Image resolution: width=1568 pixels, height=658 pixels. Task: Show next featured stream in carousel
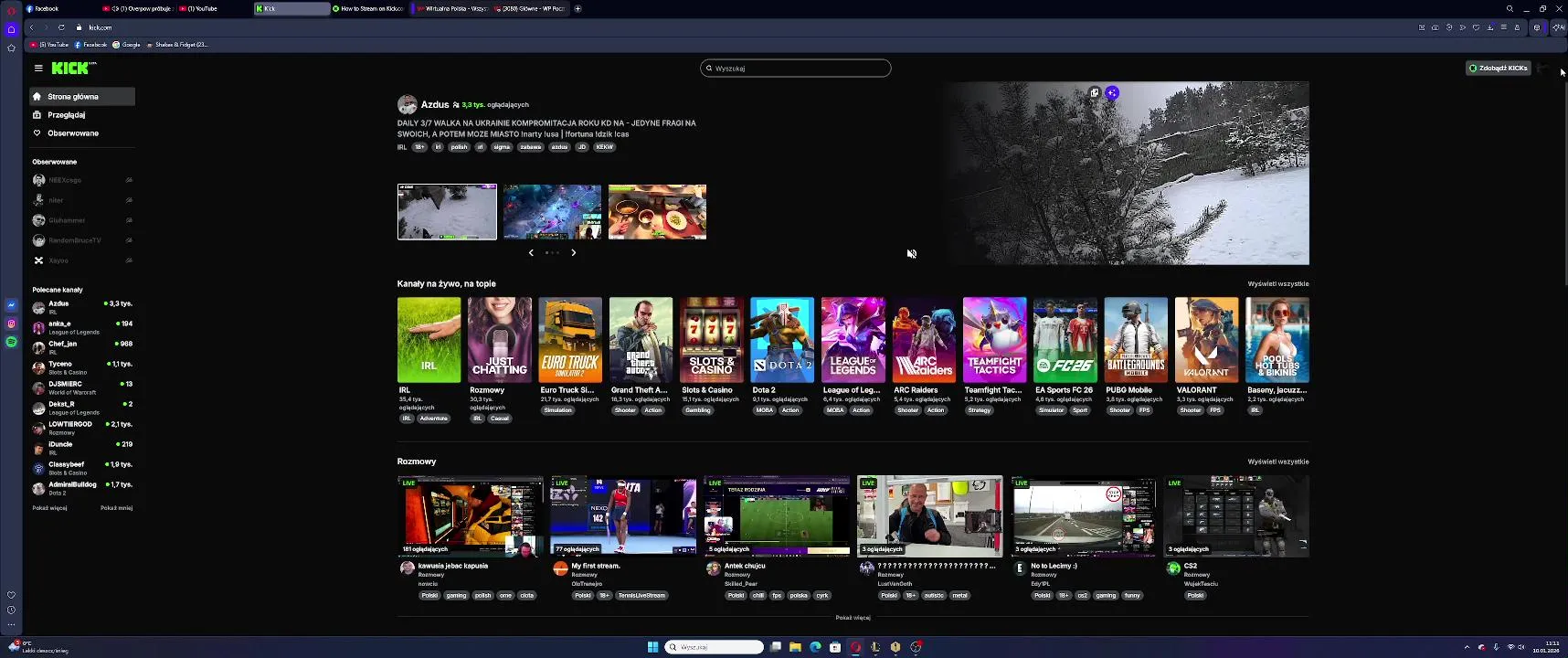pos(573,252)
